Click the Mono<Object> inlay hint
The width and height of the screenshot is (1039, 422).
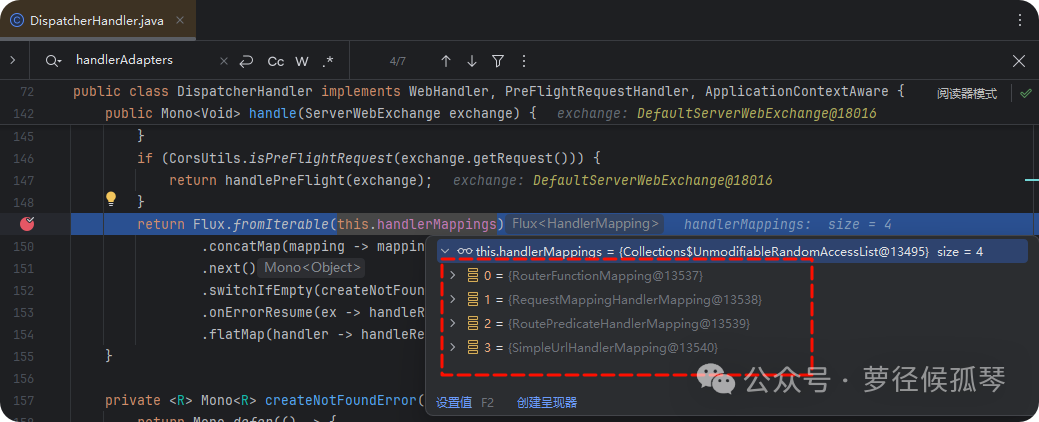pos(312,268)
